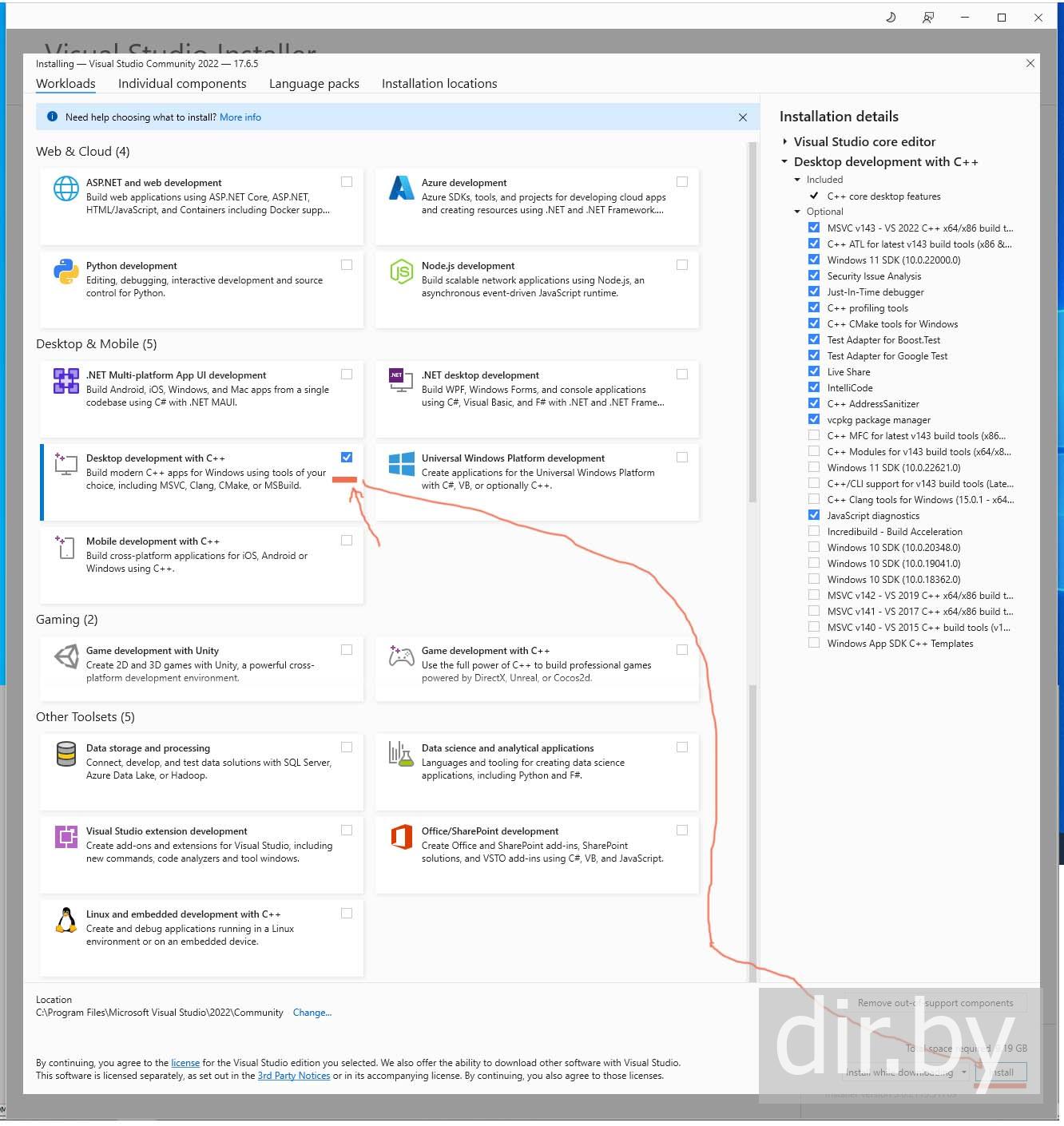Click the Install button
This screenshot has height=1126, width=1064.
[x=1001, y=1072]
